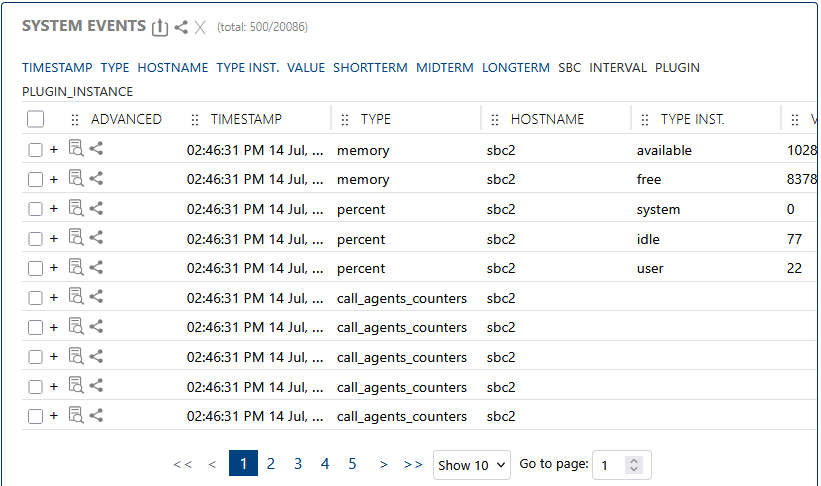Image resolution: width=821 pixels, height=486 pixels.
Task: Go to previous page with < arrow
Action: pos(212,465)
